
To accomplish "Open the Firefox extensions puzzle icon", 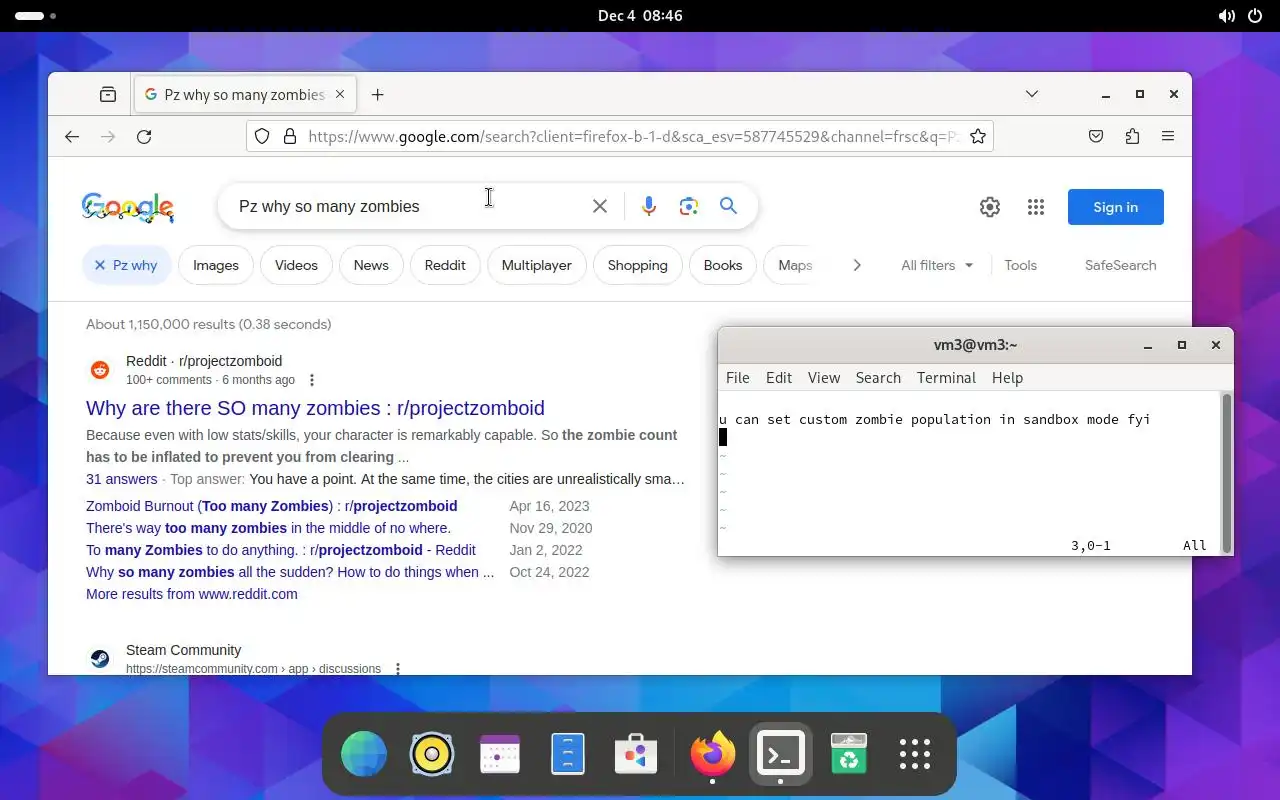I will [1132, 137].
